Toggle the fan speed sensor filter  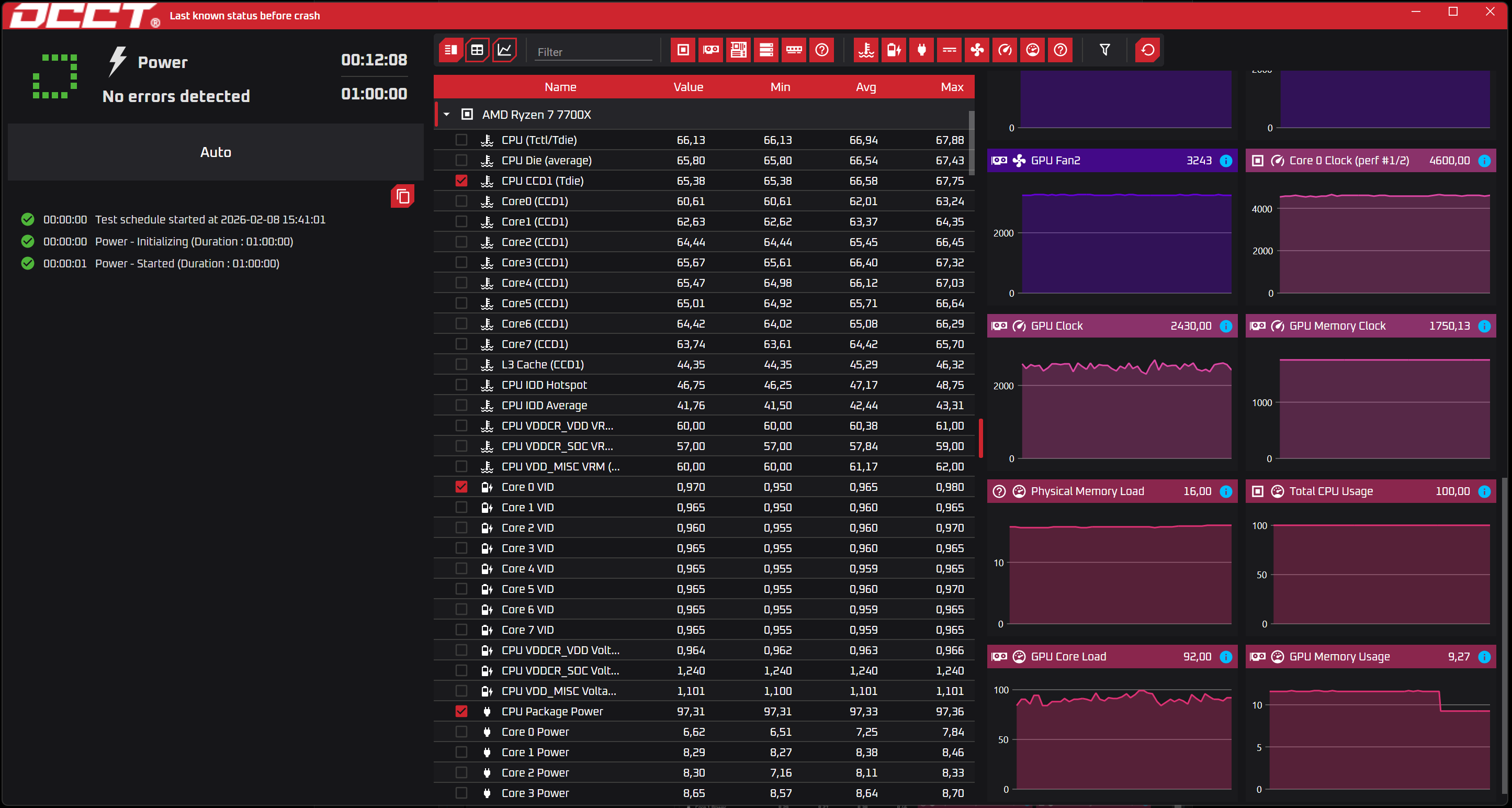[x=977, y=50]
